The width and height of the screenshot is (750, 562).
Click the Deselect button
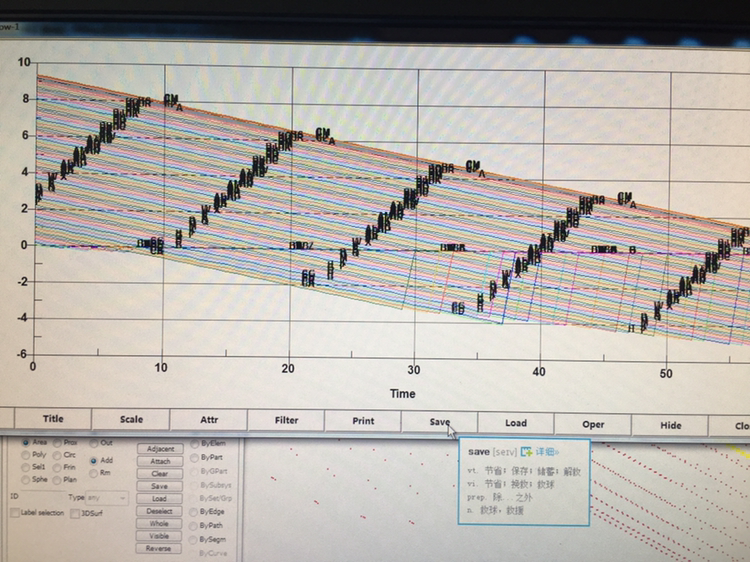pos(159,511)
